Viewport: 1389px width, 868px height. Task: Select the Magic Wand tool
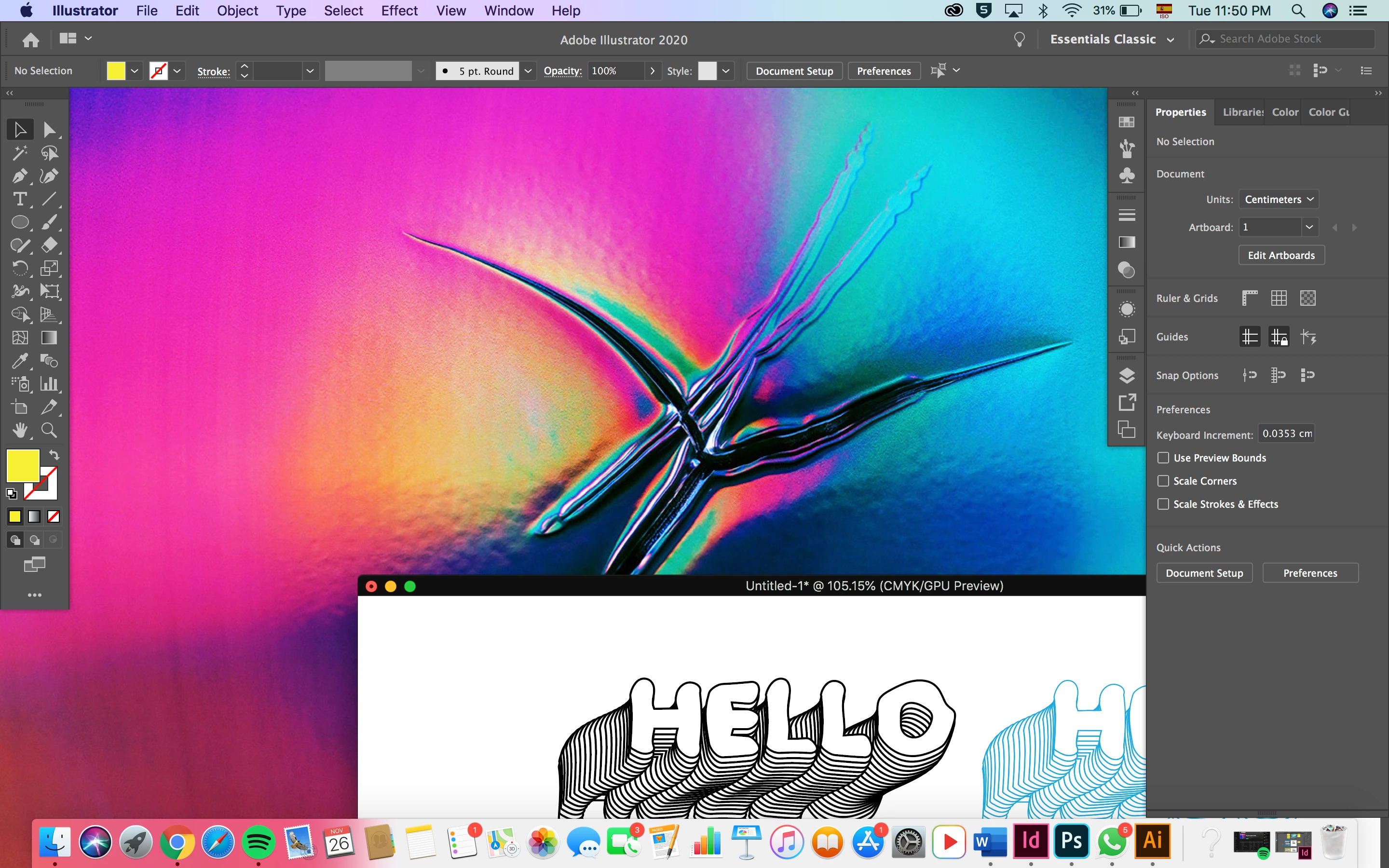point(19,153)
